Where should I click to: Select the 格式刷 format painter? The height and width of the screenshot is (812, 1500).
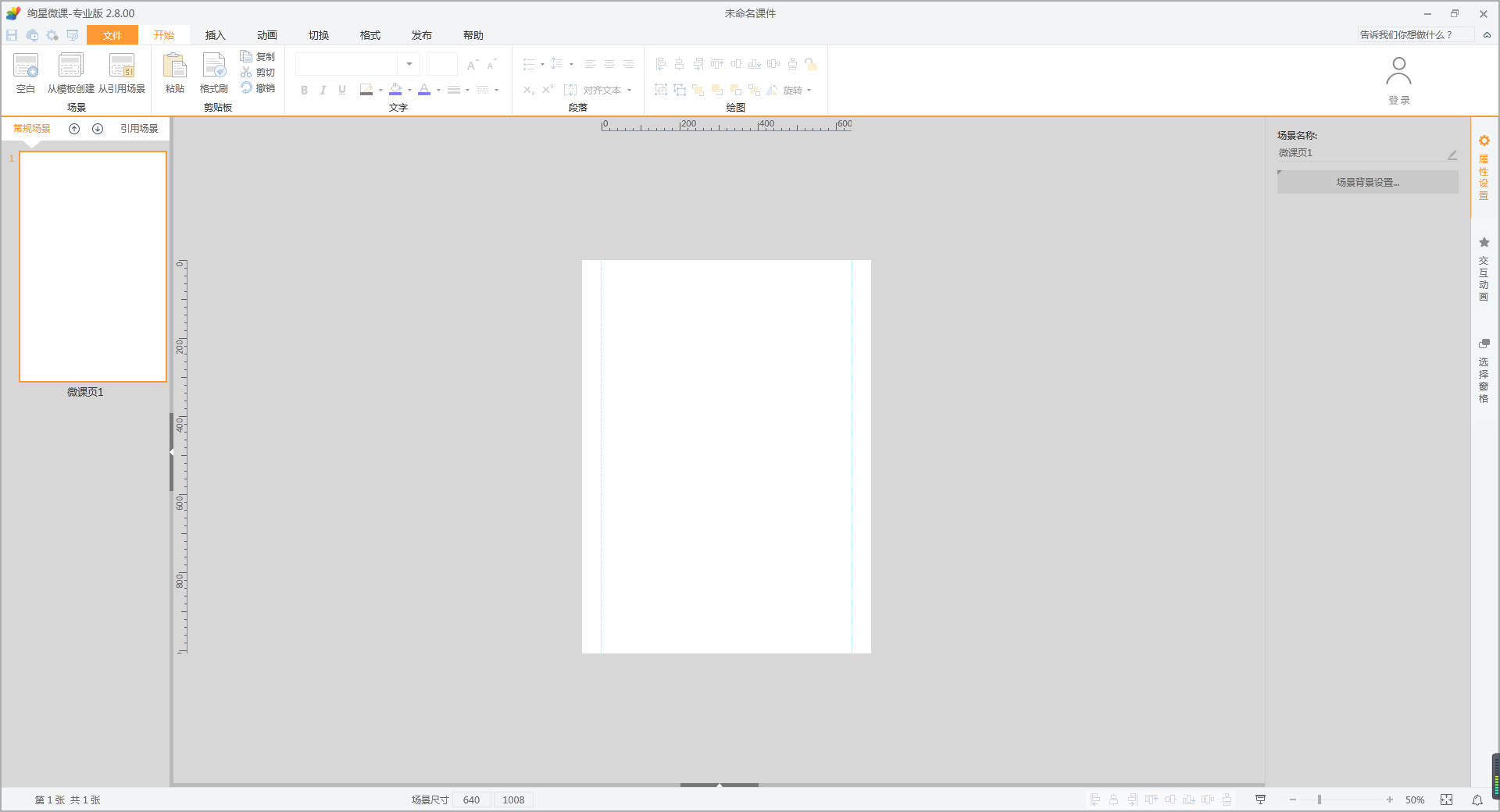(214, 73)
